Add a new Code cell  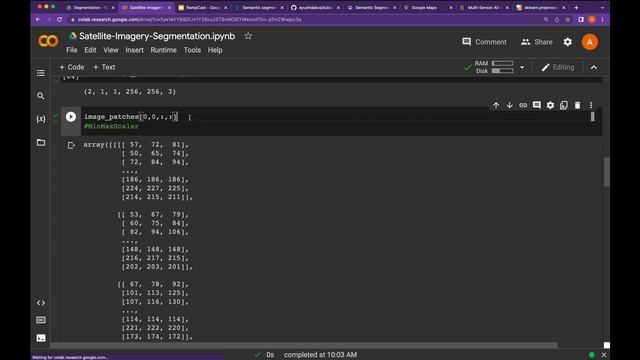[x=72, y=67]
